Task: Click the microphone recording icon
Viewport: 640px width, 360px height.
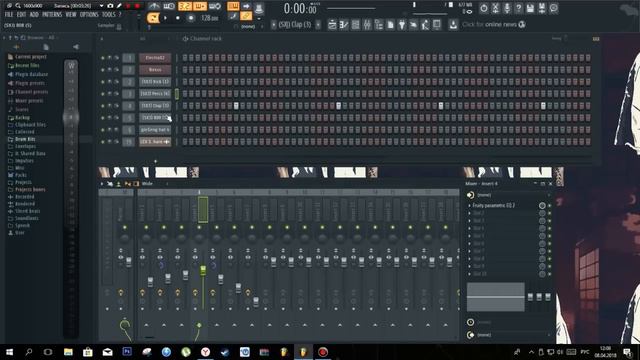Action: pyautogui.click(x=507, y=8)
